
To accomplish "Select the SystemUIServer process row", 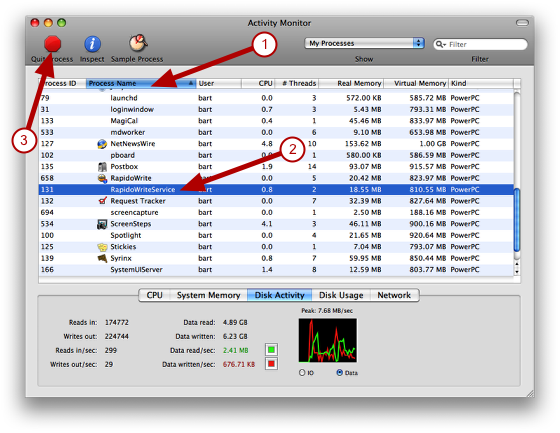I will 276,270.
